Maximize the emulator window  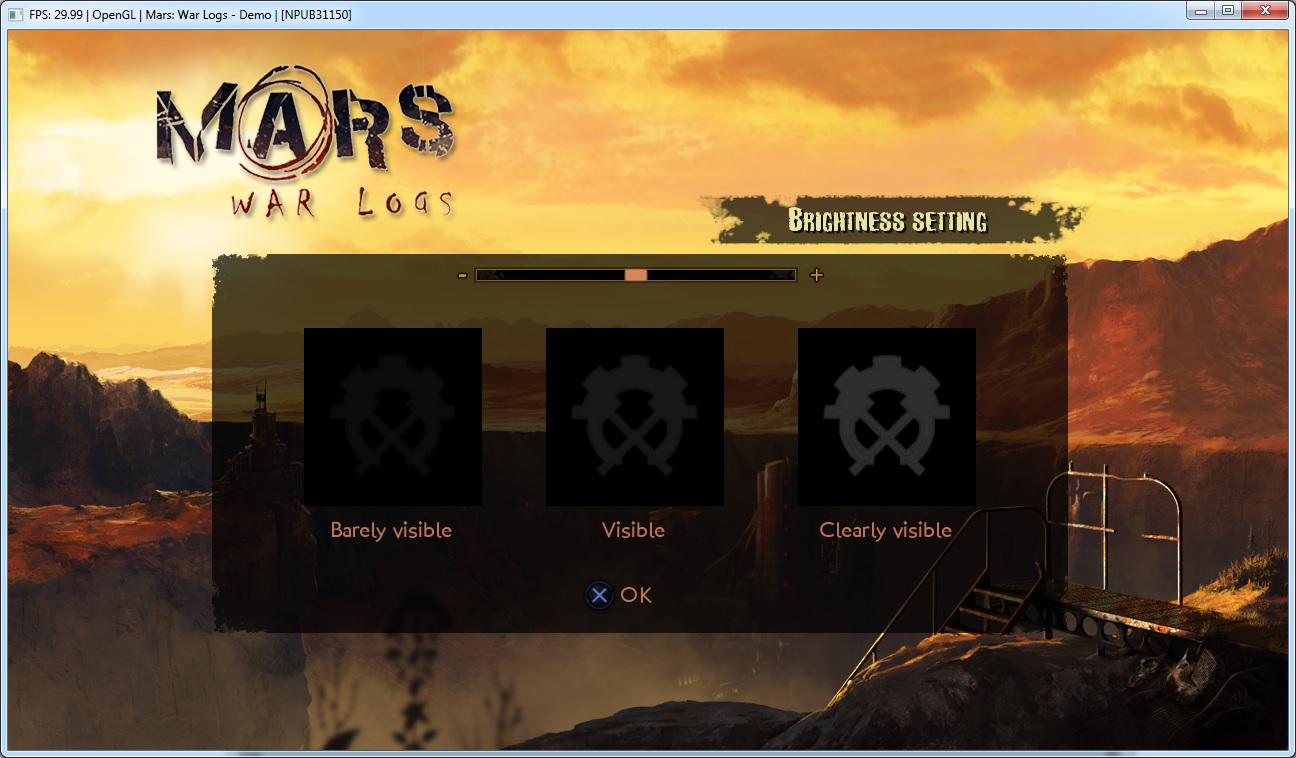click(x=1228, y=11)
